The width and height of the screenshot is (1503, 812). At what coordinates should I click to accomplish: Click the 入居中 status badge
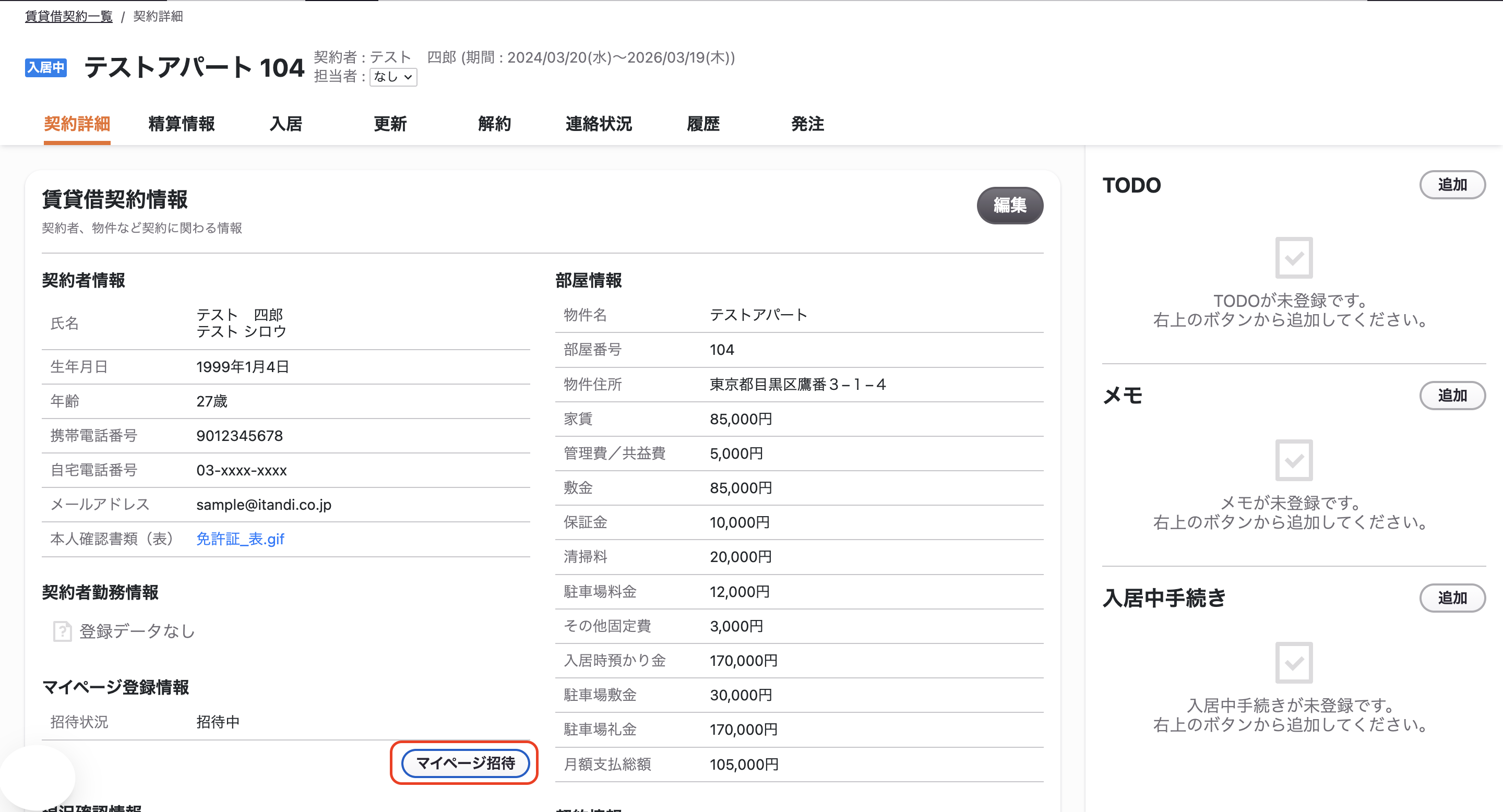pos(46,68)
